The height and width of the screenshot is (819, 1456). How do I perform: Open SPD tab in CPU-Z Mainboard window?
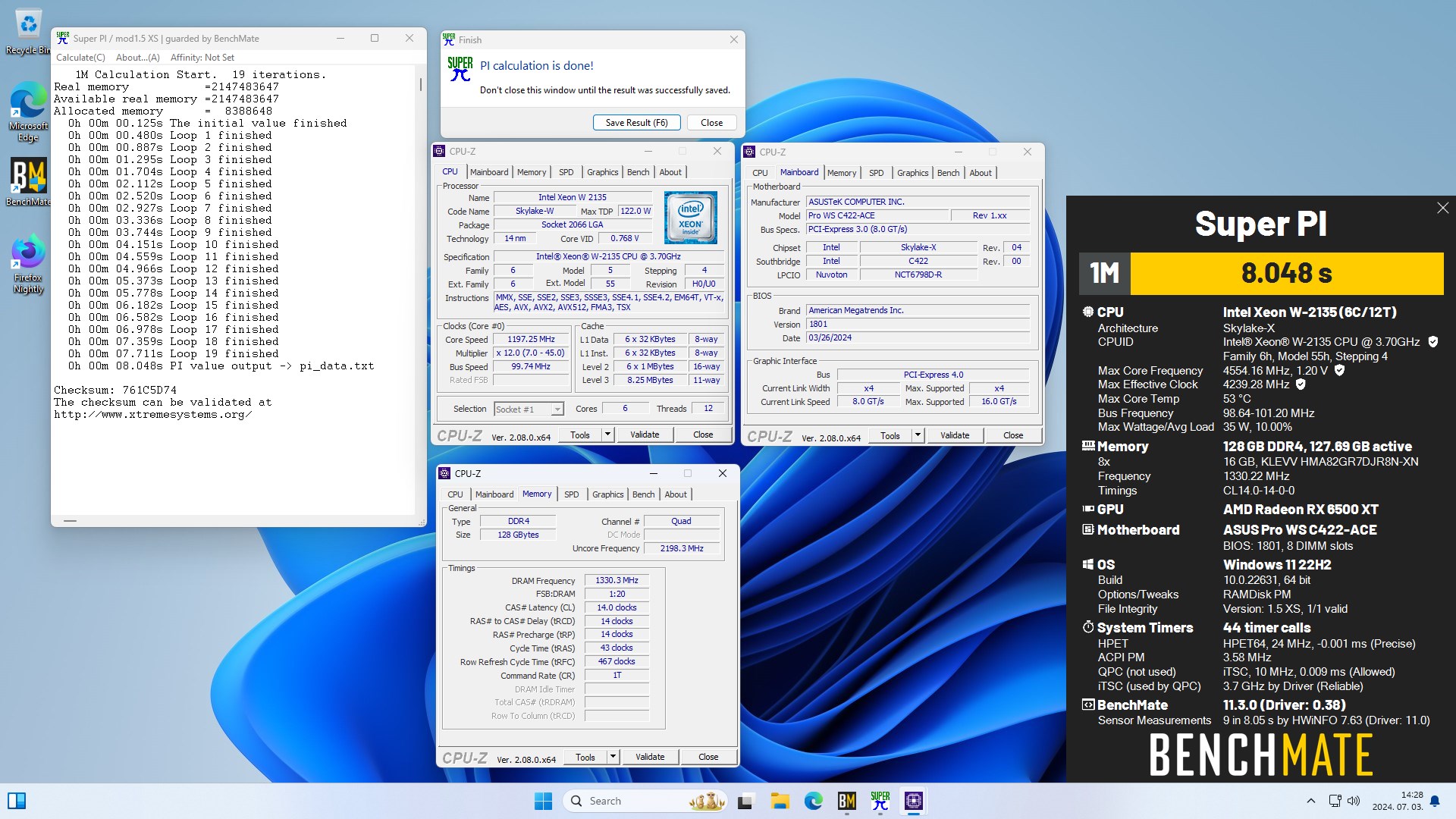coord(876,173)
